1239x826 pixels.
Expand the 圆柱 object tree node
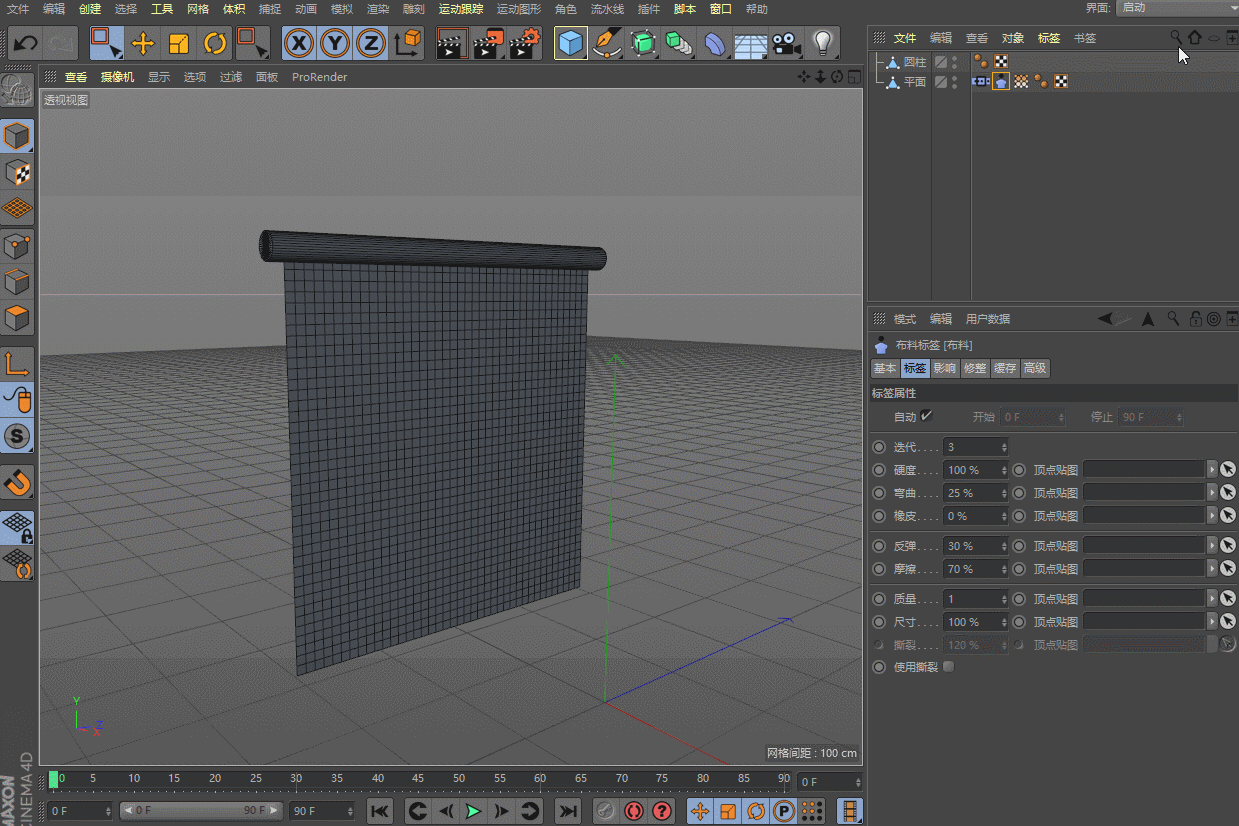tap(880, 62)
